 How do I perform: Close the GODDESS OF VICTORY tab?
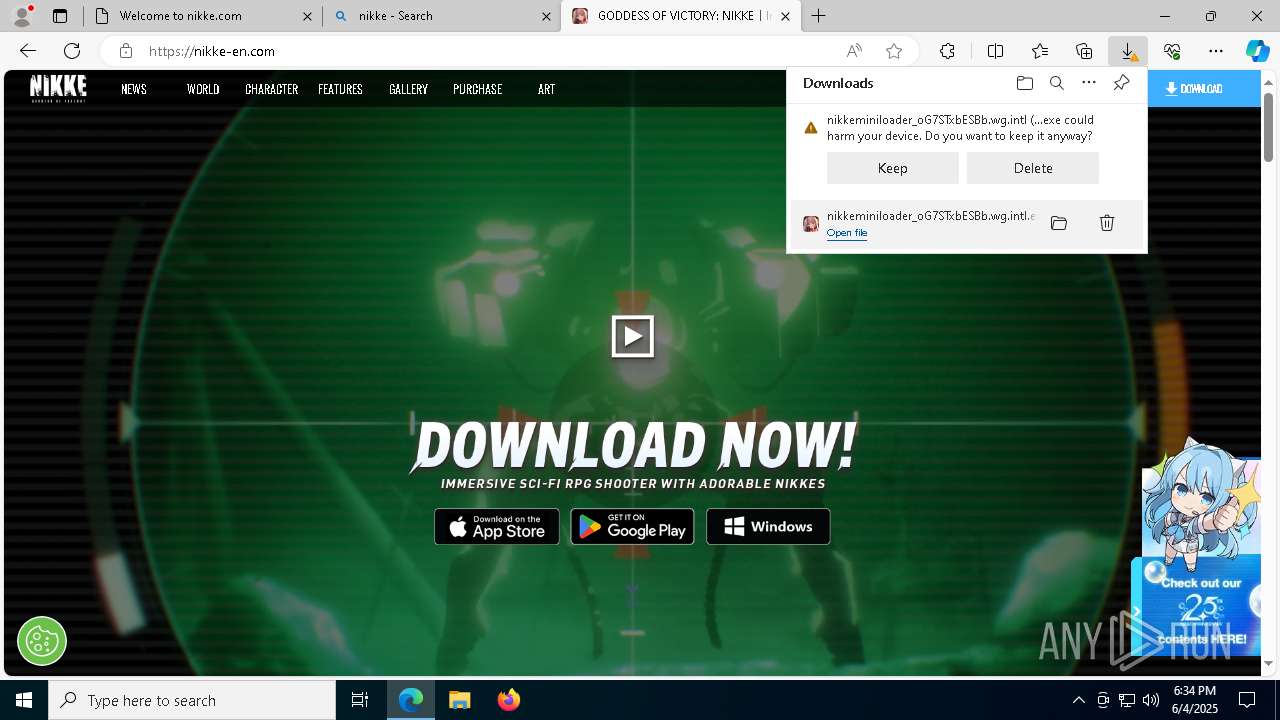pos(785,16)
